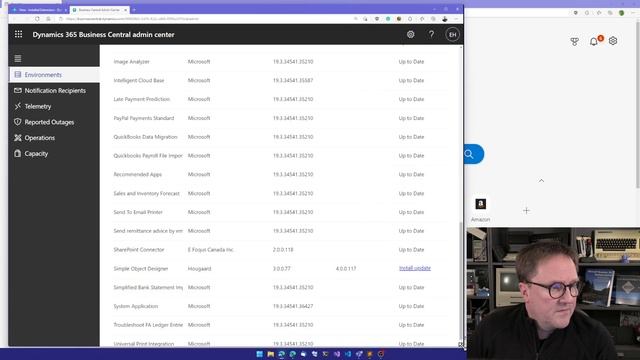
Task: Click the Notification Recipients envelope icon
Action: [x=18, y=90]
